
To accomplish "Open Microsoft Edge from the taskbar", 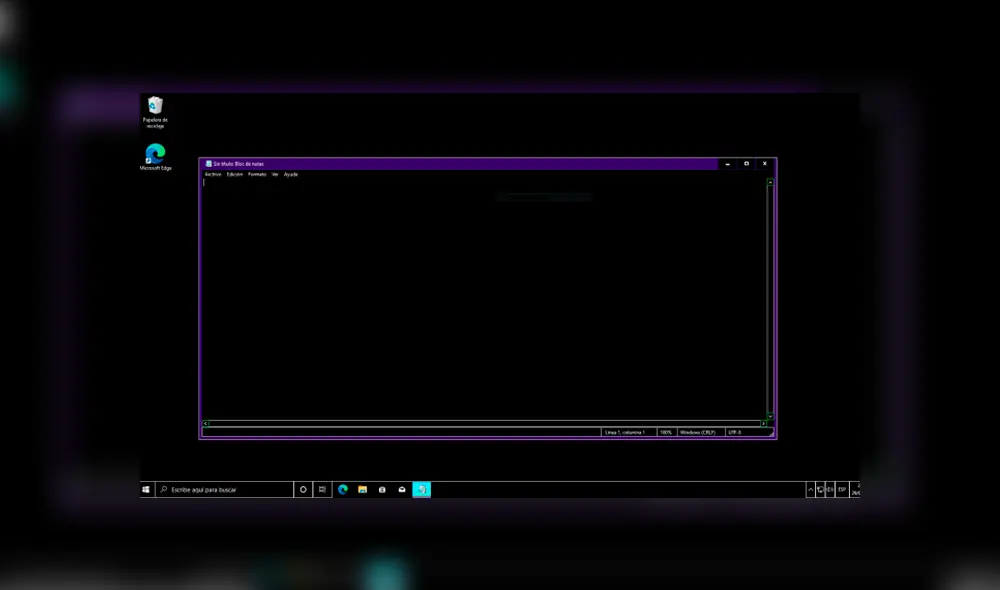I will coord(343,489).
